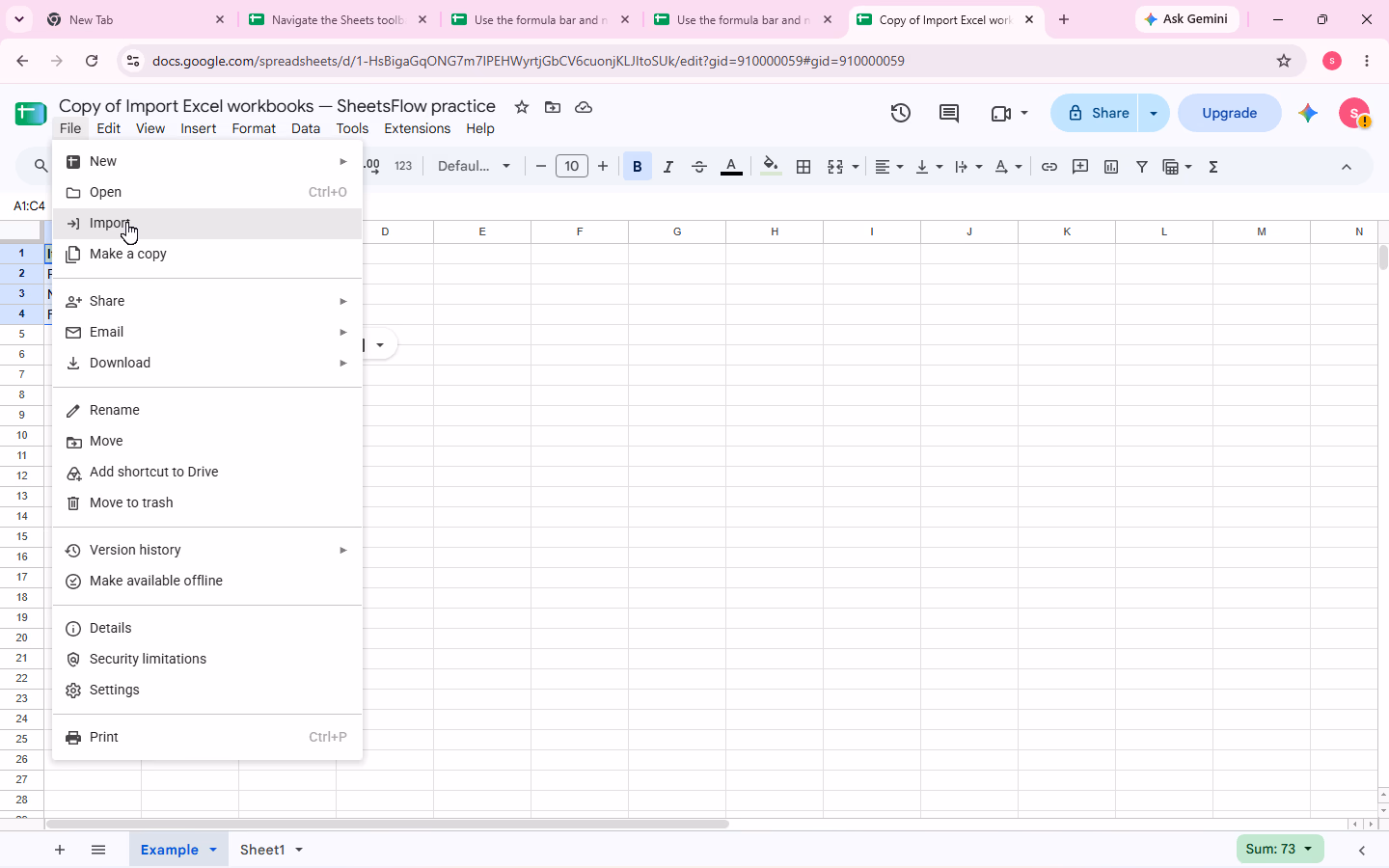Select Import from the File menu
Screen dimensions: 1389x868
207,223
